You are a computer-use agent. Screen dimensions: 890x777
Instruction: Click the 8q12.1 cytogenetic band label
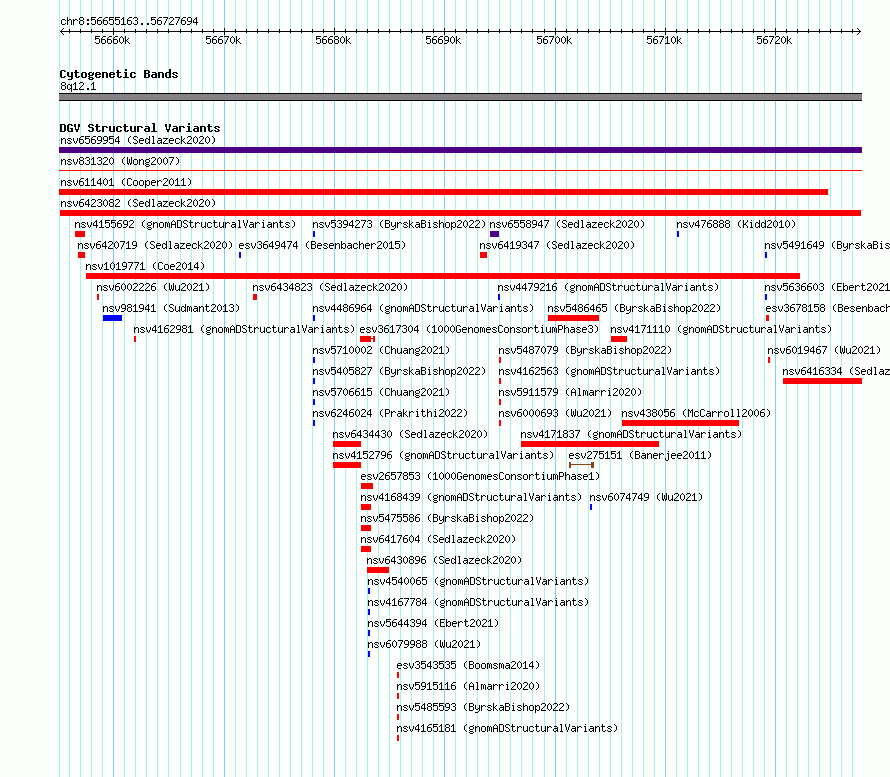[x=78, y=86]
